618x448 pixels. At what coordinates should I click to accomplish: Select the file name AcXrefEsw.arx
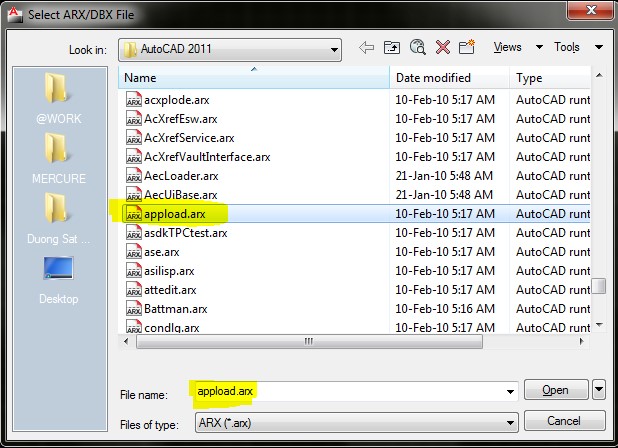pos(181,119)
